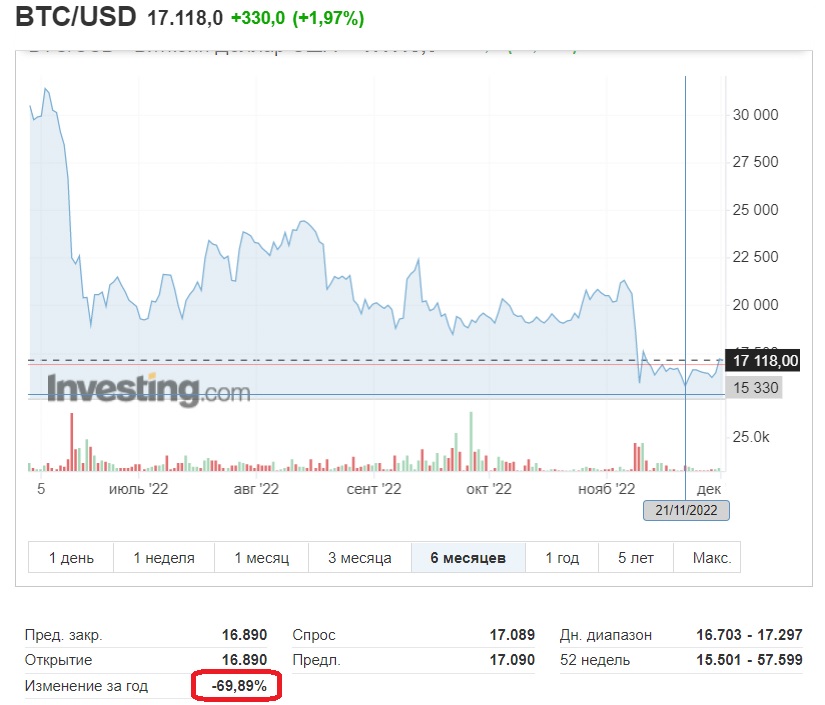The height and width of the screenshot is (705, 825).
Task: Click the "Предл." ask value 17.090
Action: (x=512, y=660)
